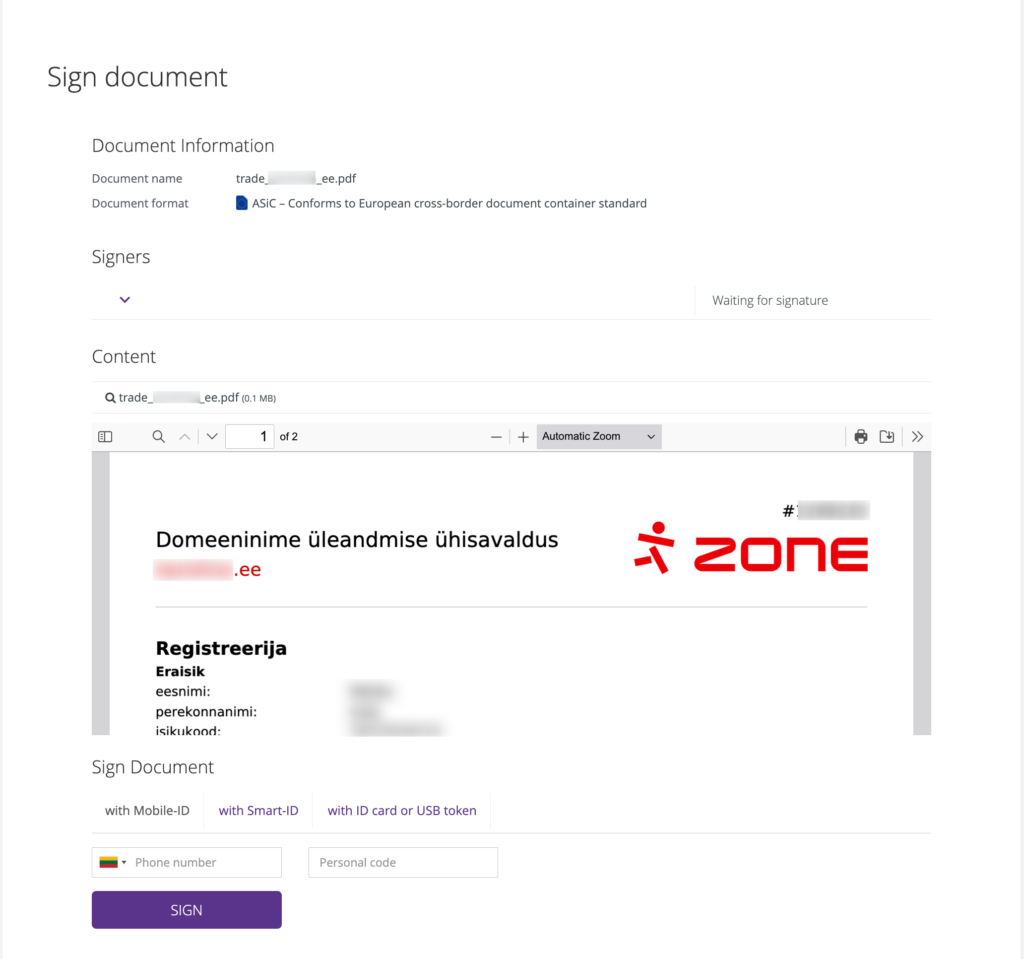Screen dimensions: 1024x959
Task: Click the Personal code input field
Action: pyautogui.click(x=402, y=862)
